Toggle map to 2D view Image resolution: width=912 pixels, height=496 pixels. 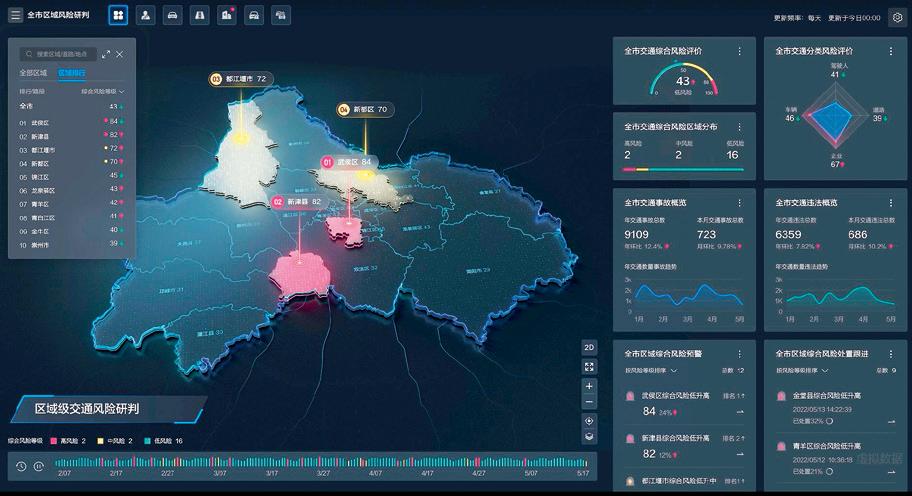(589, 347)
